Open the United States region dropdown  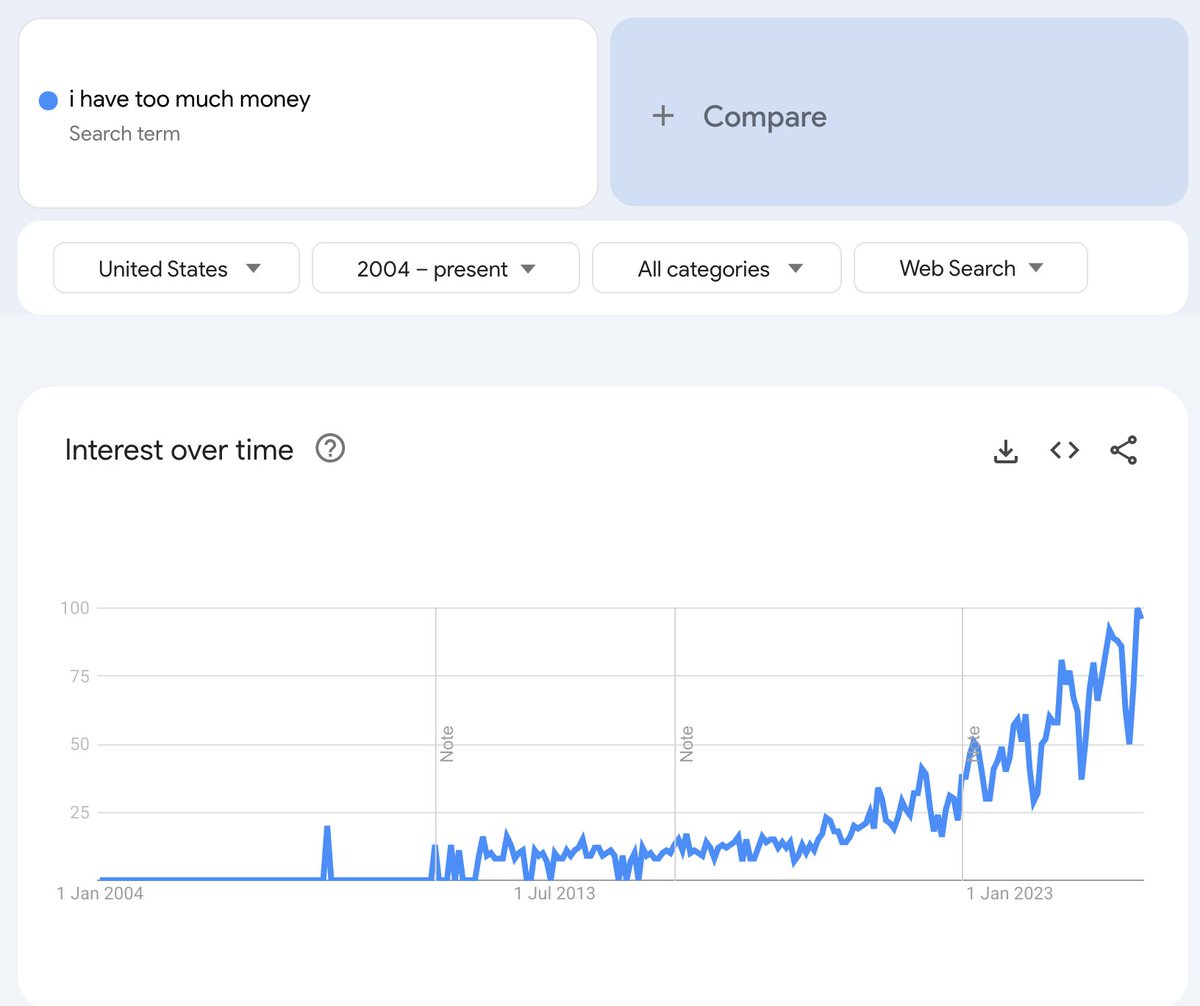[176, 268]
